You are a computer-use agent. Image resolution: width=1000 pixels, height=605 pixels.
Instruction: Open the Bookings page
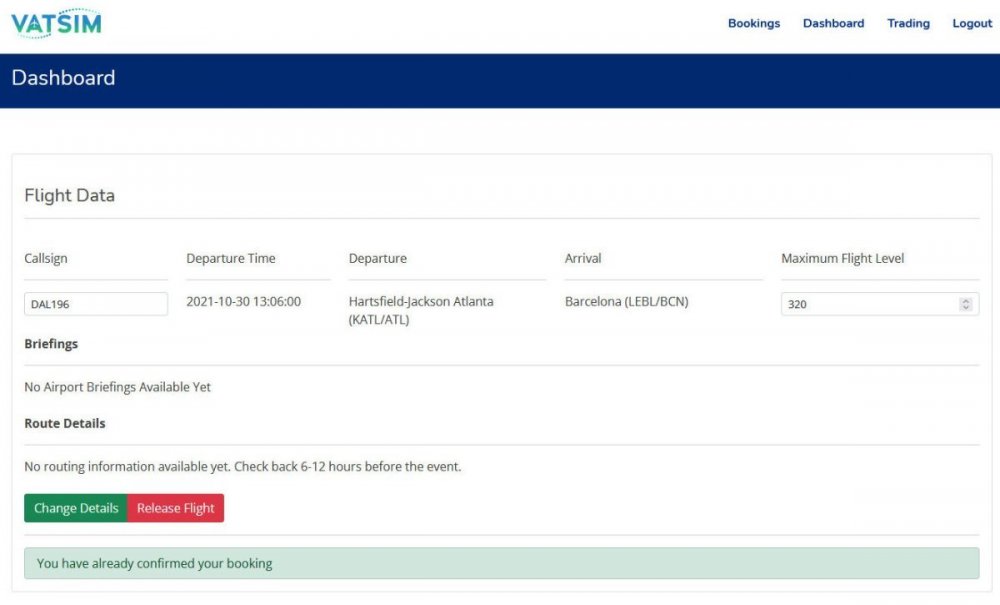click(x=753, y=23)
